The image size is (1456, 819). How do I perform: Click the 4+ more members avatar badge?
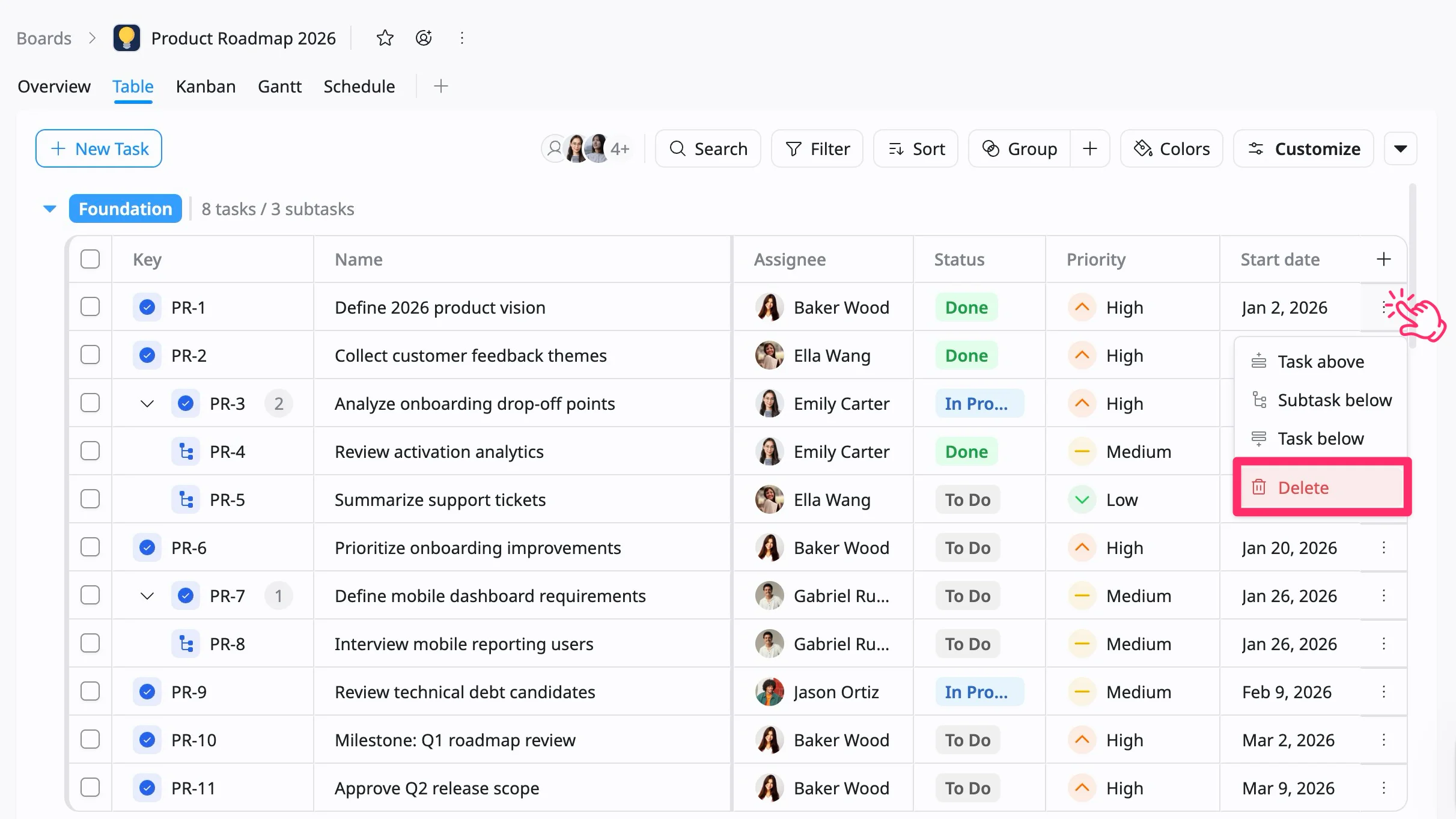(x=620, y=148)
